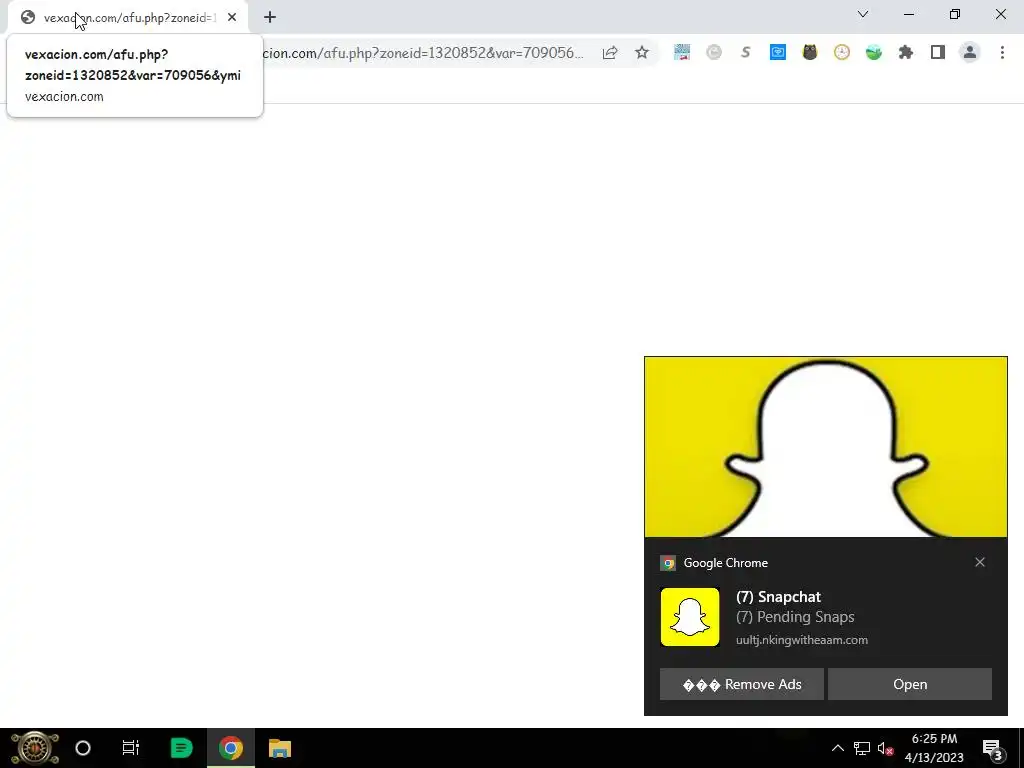Open a new tab with the plus button
This screenshot has width=1024, height=768.
270,18
